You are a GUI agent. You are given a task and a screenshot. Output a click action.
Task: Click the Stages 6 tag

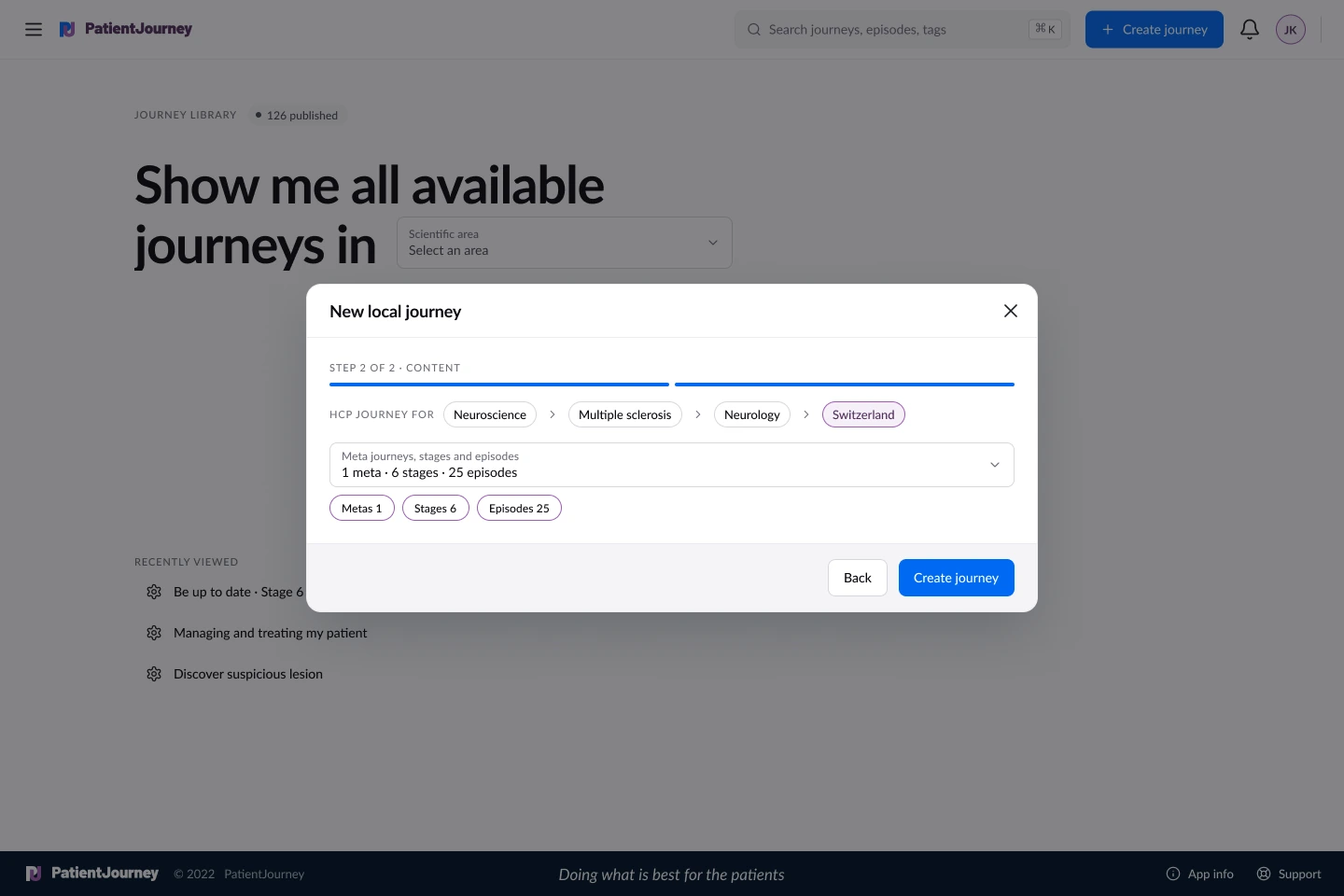pos(436,508)
